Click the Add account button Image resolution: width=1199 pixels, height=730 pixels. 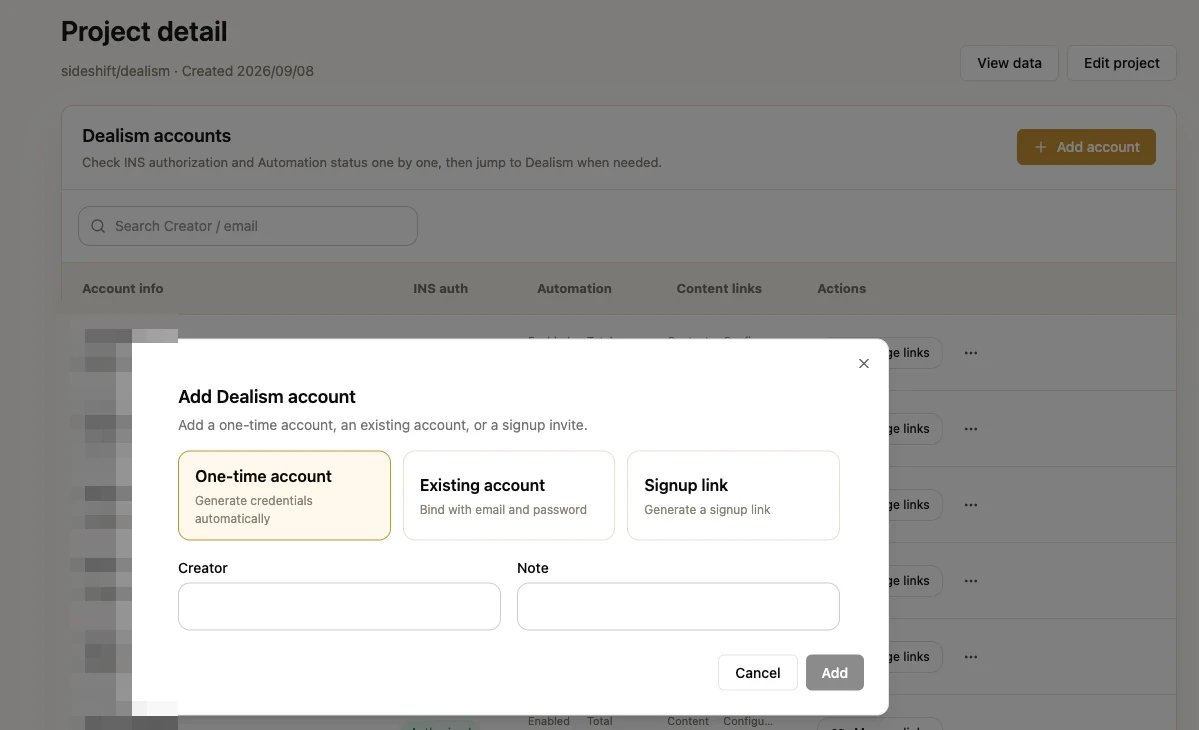1086,147
